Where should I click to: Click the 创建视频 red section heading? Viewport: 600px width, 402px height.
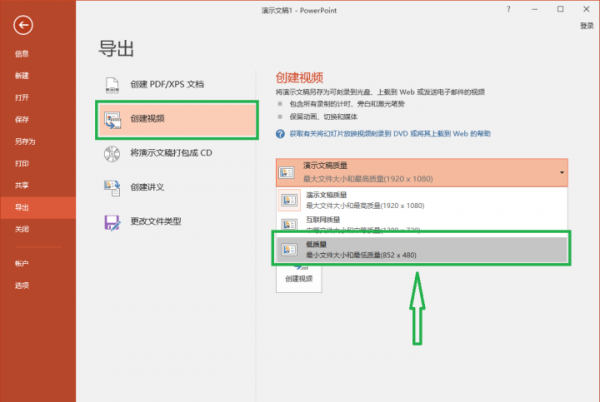coord(299,78)
